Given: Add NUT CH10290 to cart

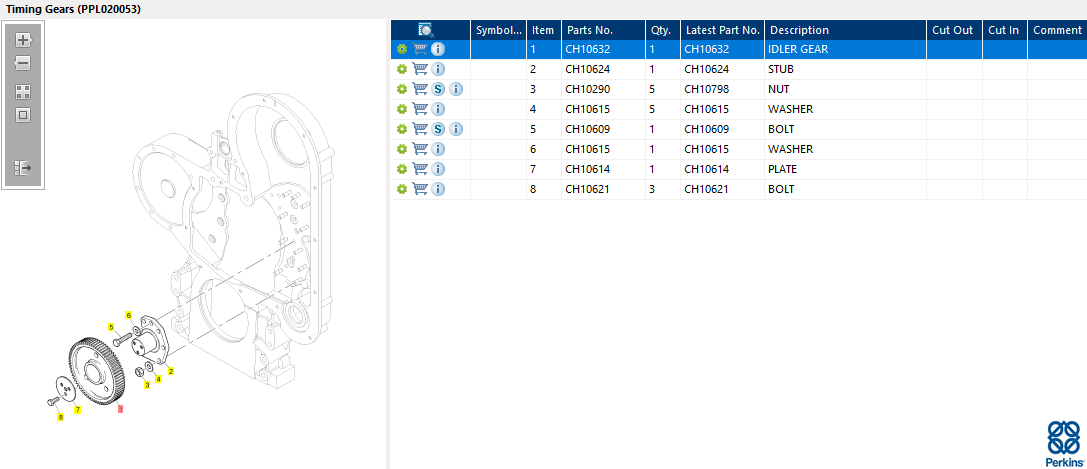Looking at the screenshot, I should click(419, 89).
